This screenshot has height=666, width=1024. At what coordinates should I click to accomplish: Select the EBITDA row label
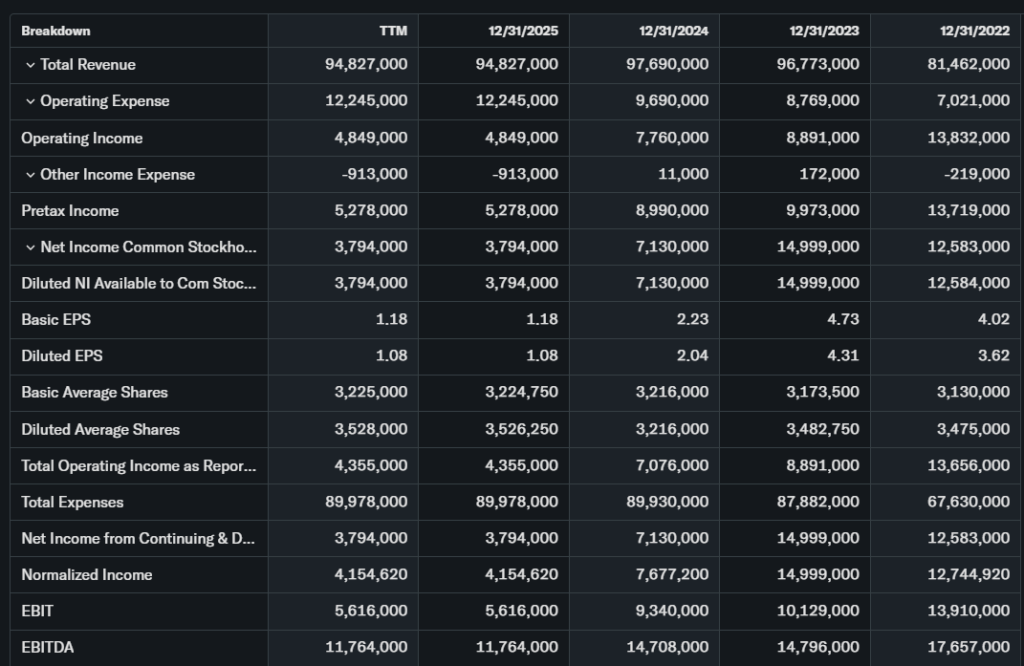[x=48, y=648]
